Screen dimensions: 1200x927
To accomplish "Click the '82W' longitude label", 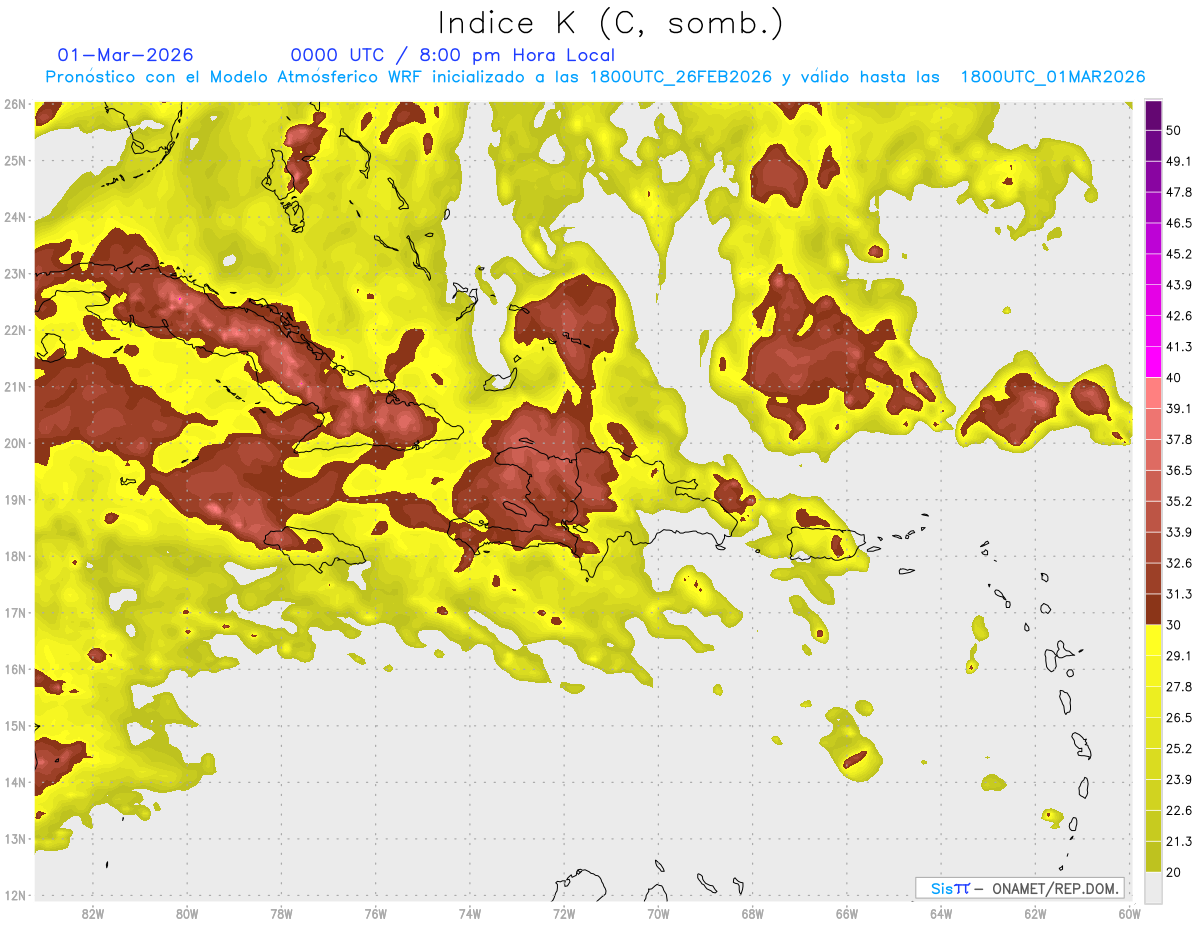I will point(92,914).
